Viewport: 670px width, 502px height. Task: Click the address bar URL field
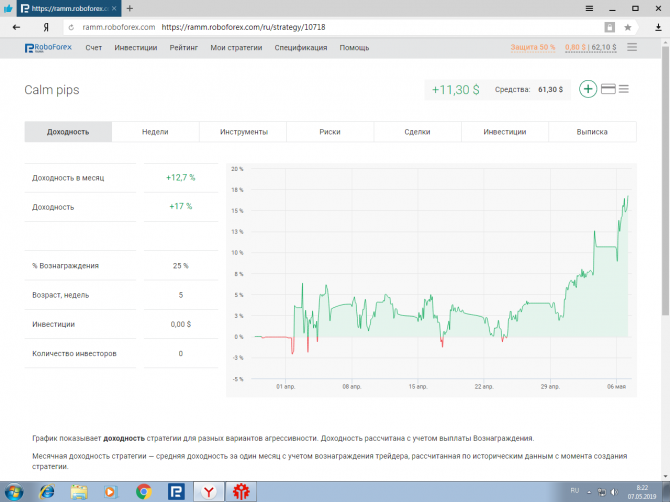pos(335,27)
